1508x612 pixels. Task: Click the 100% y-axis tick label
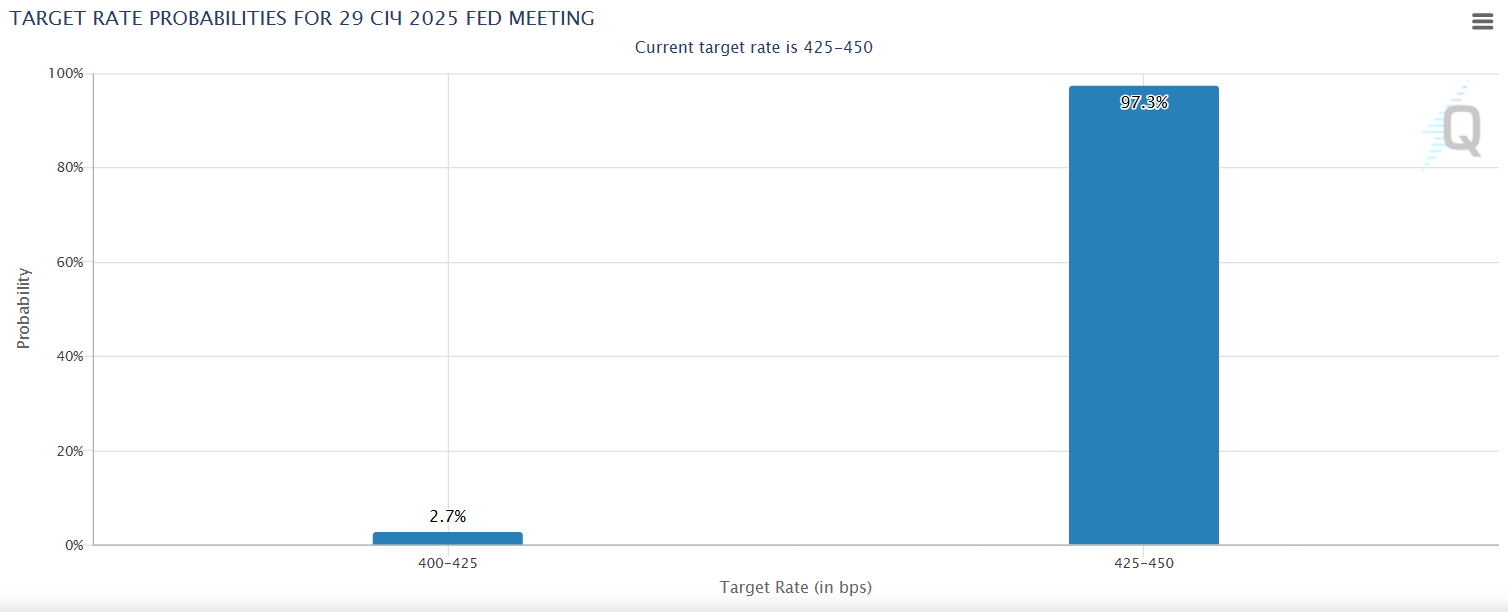[65, 74]
